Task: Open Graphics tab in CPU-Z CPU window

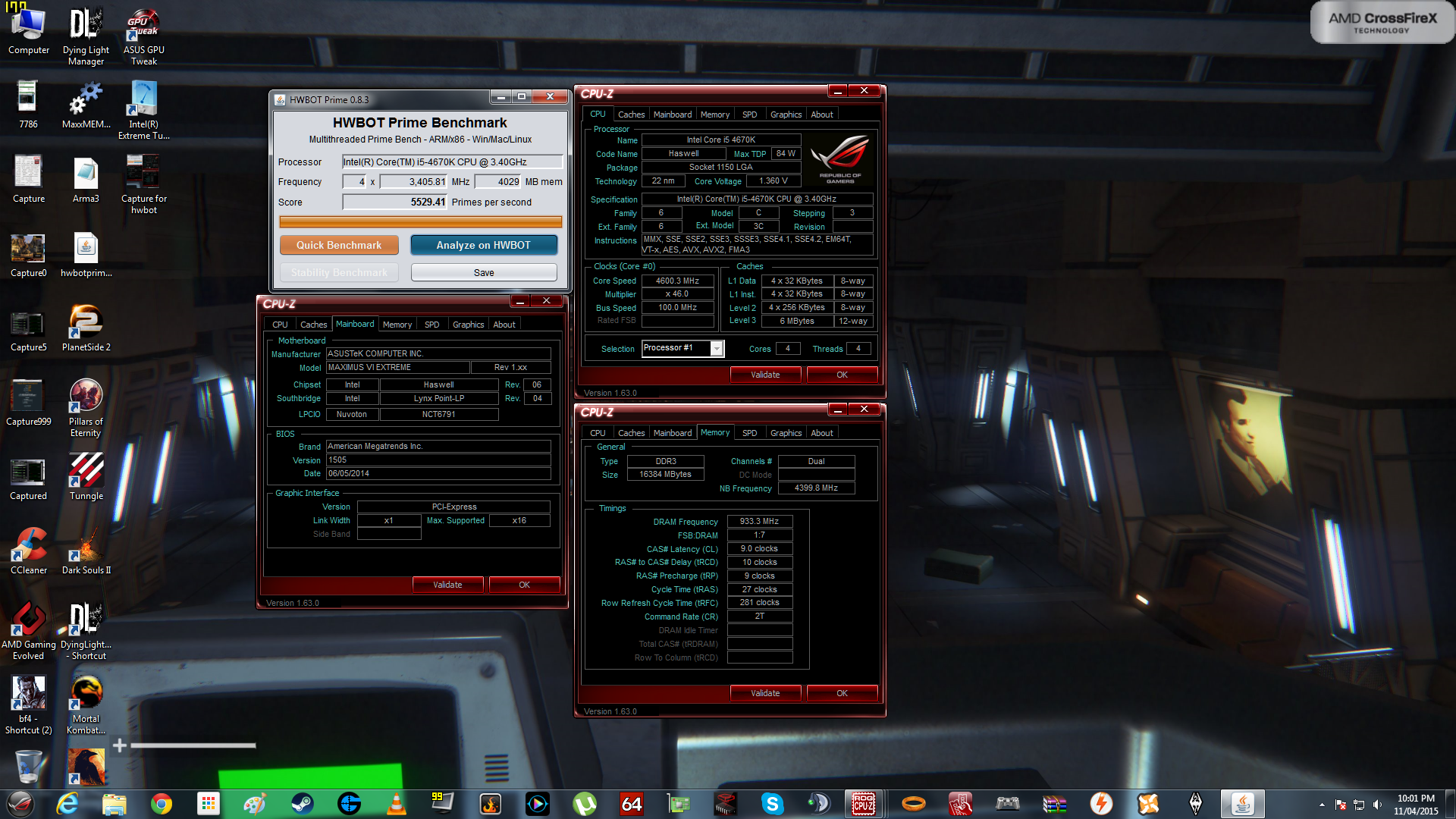Action: click(786, 115)
